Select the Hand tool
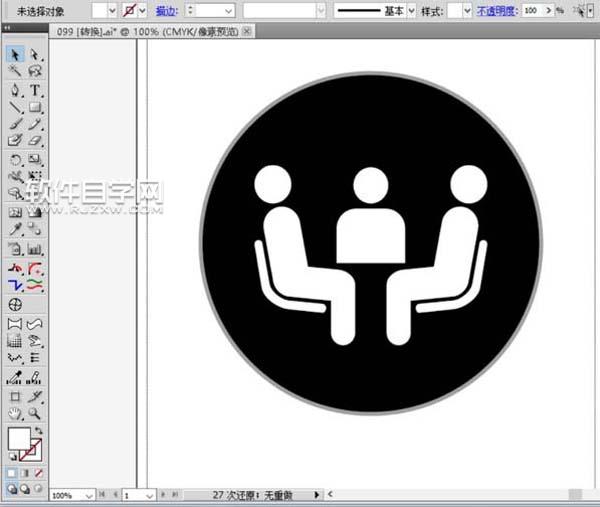The width and height of the screenshot is (600, 507). point(15,414)
